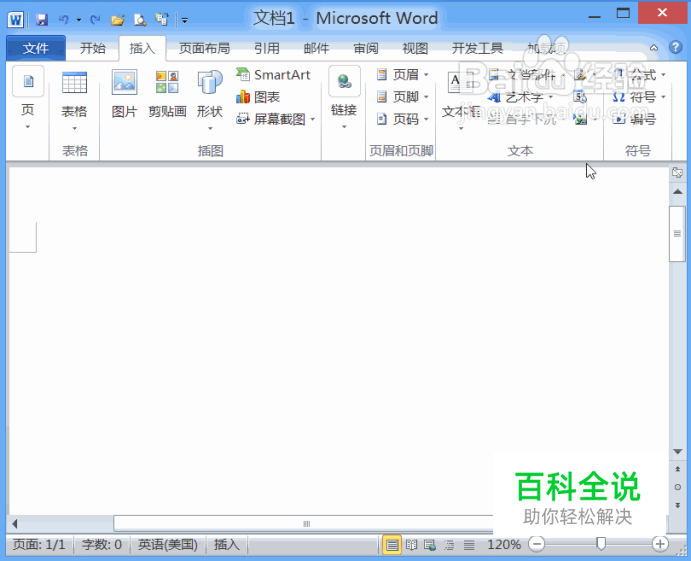This screenshot has width=691, height=561.
Task: Open the 页码 page number dropdown
Action: [402, 119]
